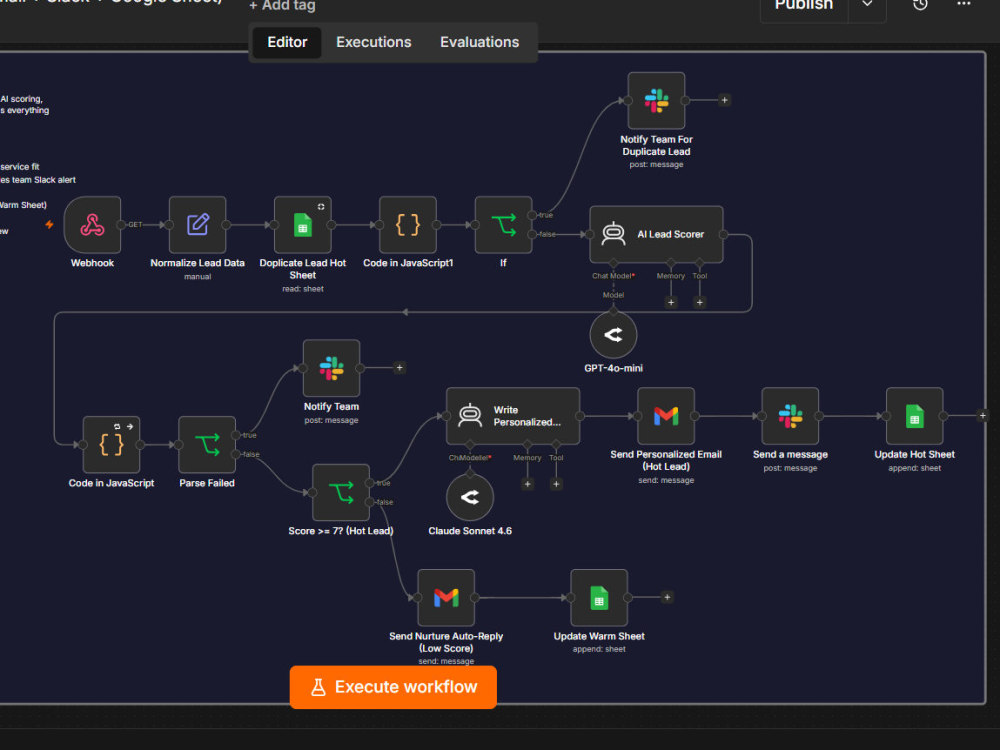Image resolution: width=1000 pixels, height=750 pixels.
Task: Open the If branching node
Action: point(504,225)
